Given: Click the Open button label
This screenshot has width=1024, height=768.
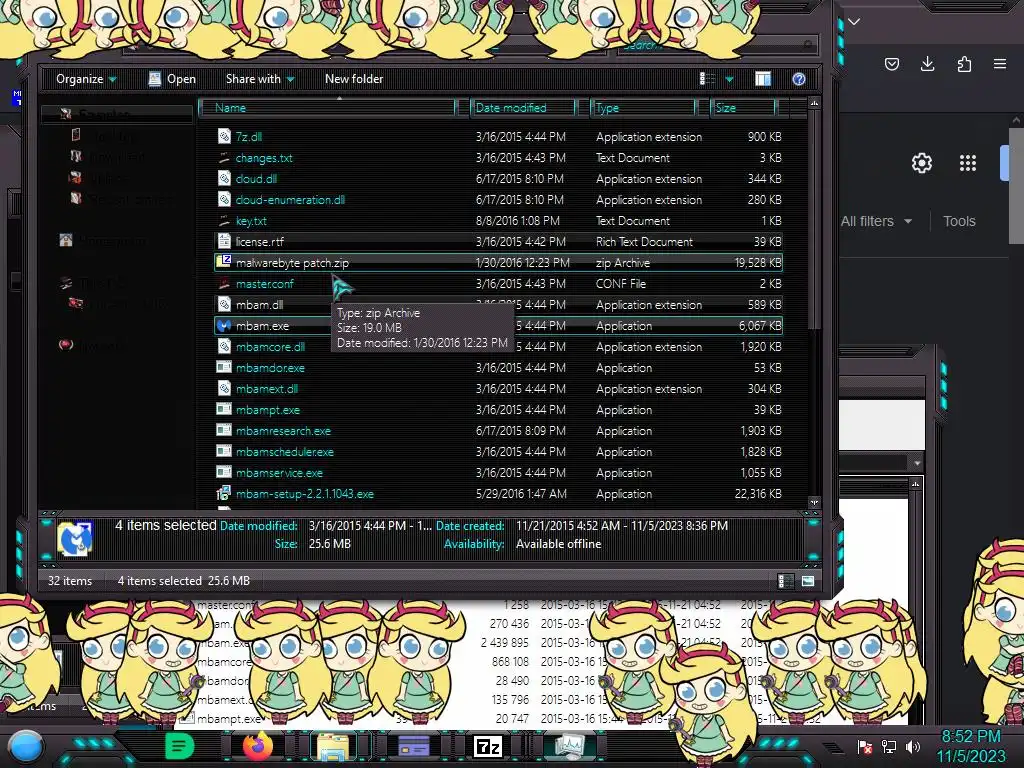Looking at the screenshot, I should click(x=182, y=79).
